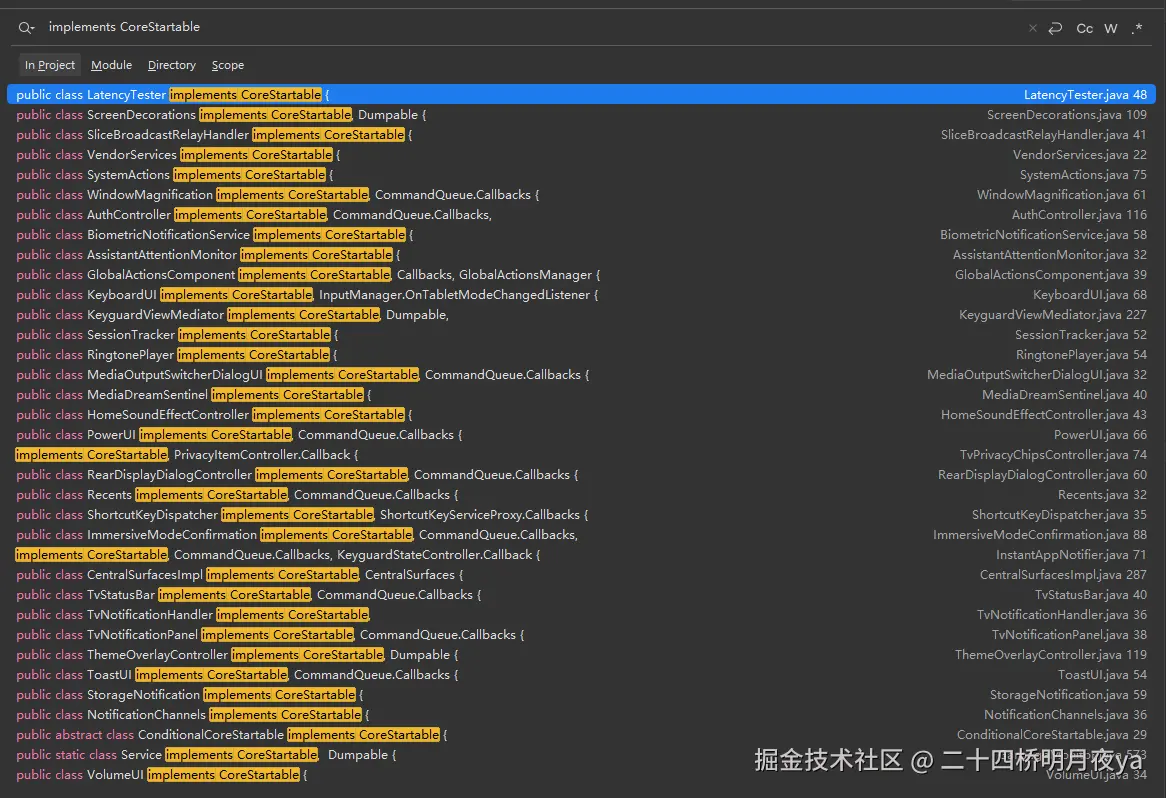This screenshot has width=1166, height=798.
Task: Select the AssistantAttentionMonitor result row
Action: tap(582, 255)
